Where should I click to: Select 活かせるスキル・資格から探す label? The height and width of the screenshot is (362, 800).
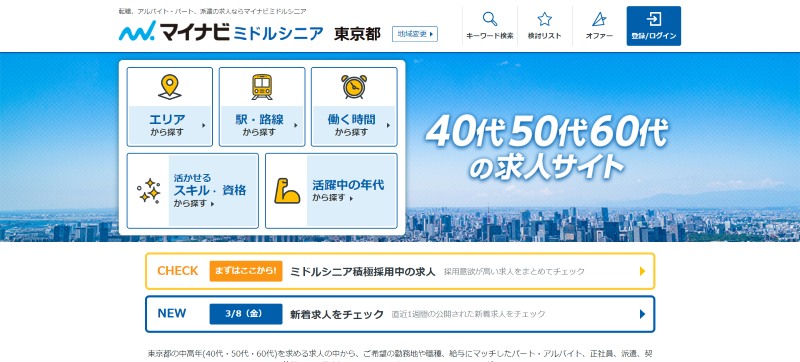pyautogui.click(x=210, y=191)
